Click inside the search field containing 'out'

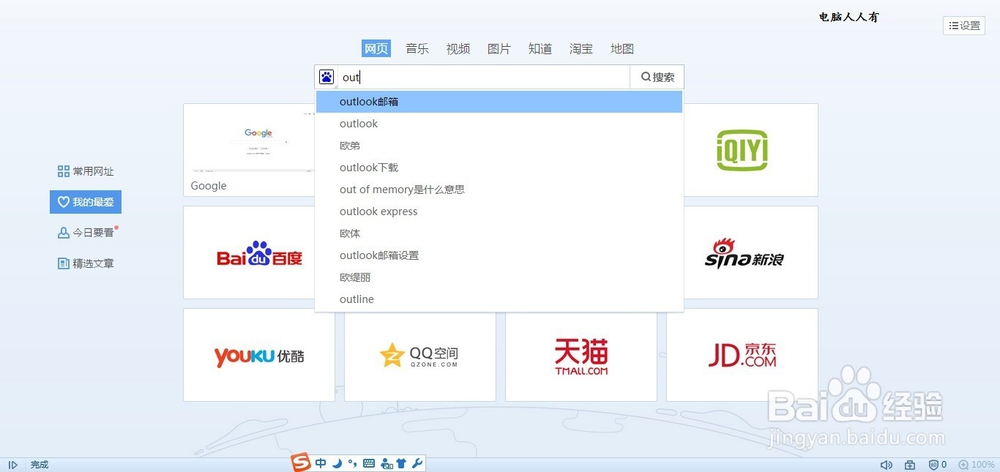(x=483, y=77)
